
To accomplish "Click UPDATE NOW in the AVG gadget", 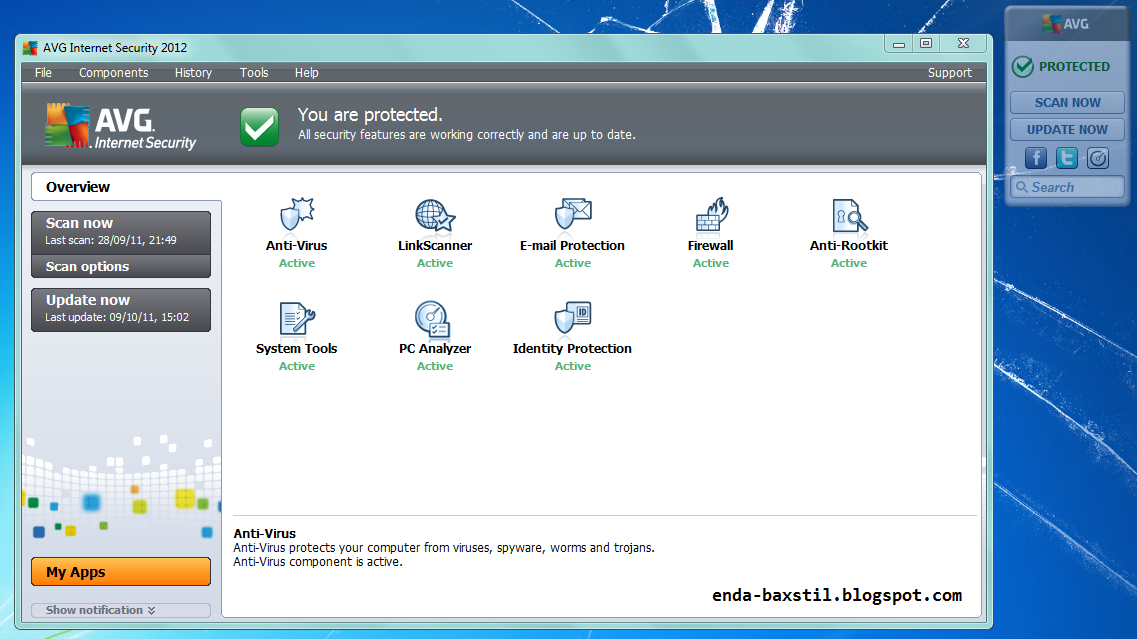I will 1067,129.
